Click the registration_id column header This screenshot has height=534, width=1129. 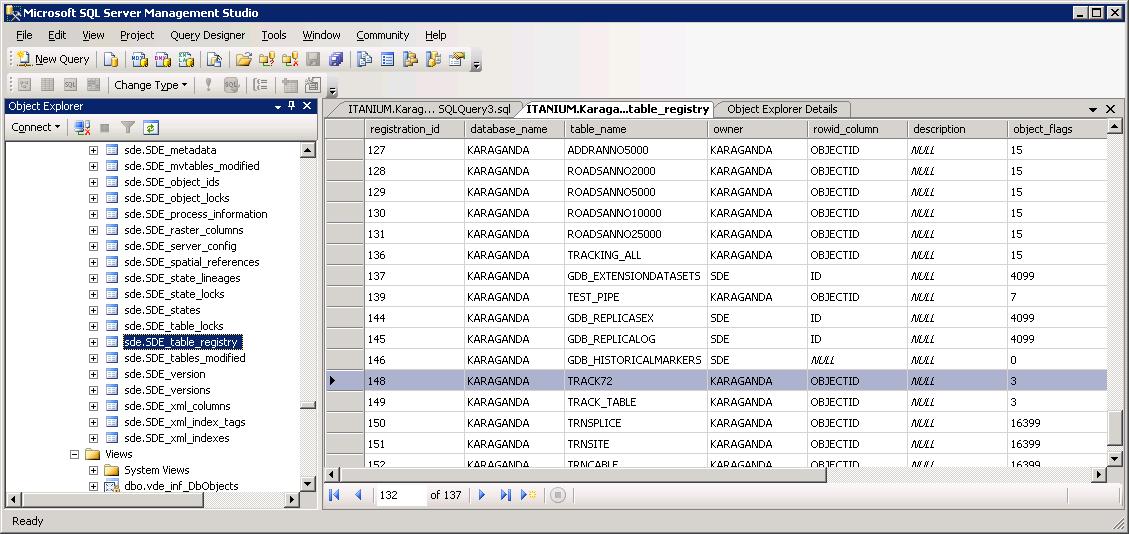click(x=414, y=130)
